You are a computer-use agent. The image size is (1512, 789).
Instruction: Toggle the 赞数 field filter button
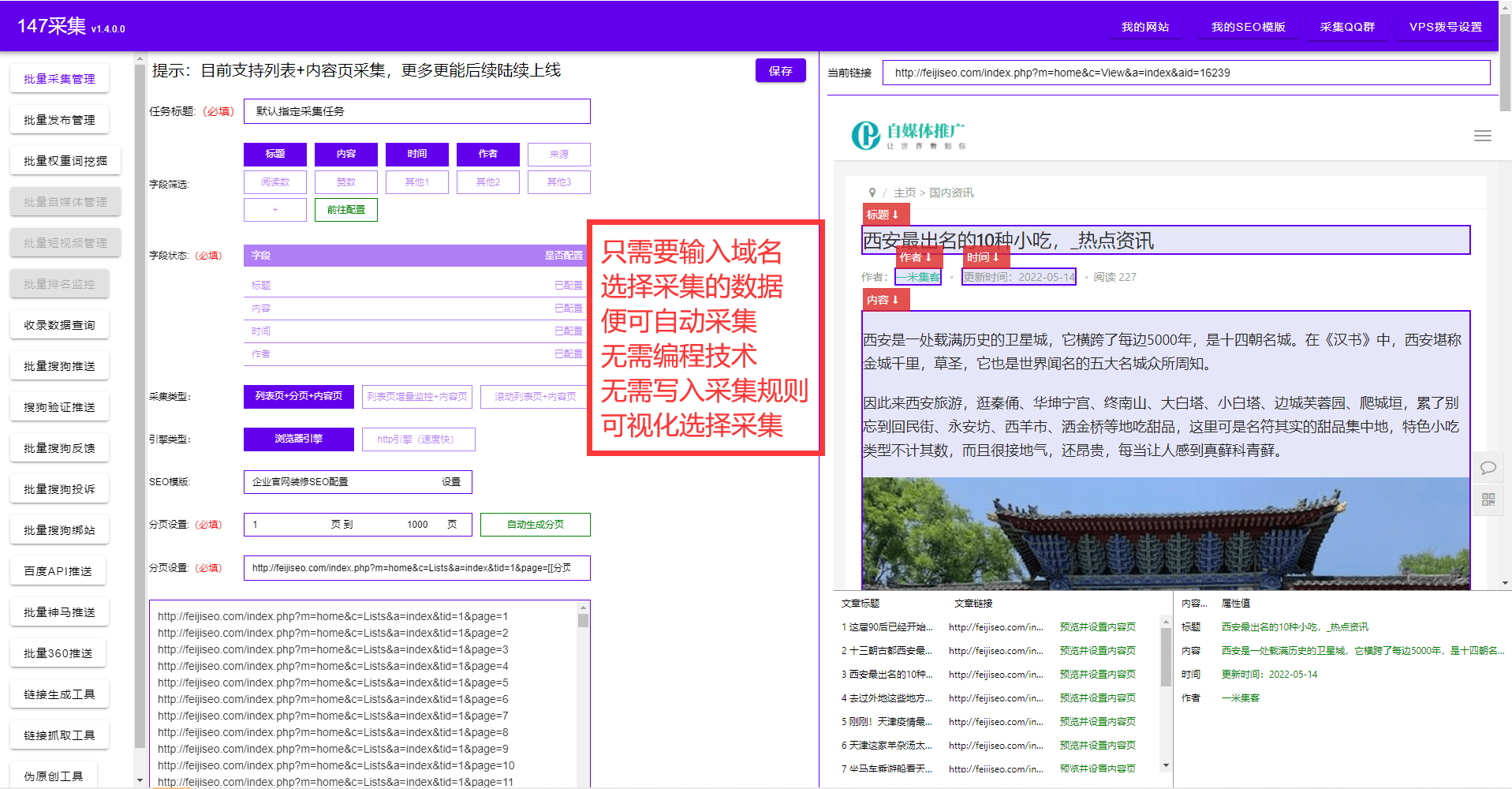pos(345,182)
